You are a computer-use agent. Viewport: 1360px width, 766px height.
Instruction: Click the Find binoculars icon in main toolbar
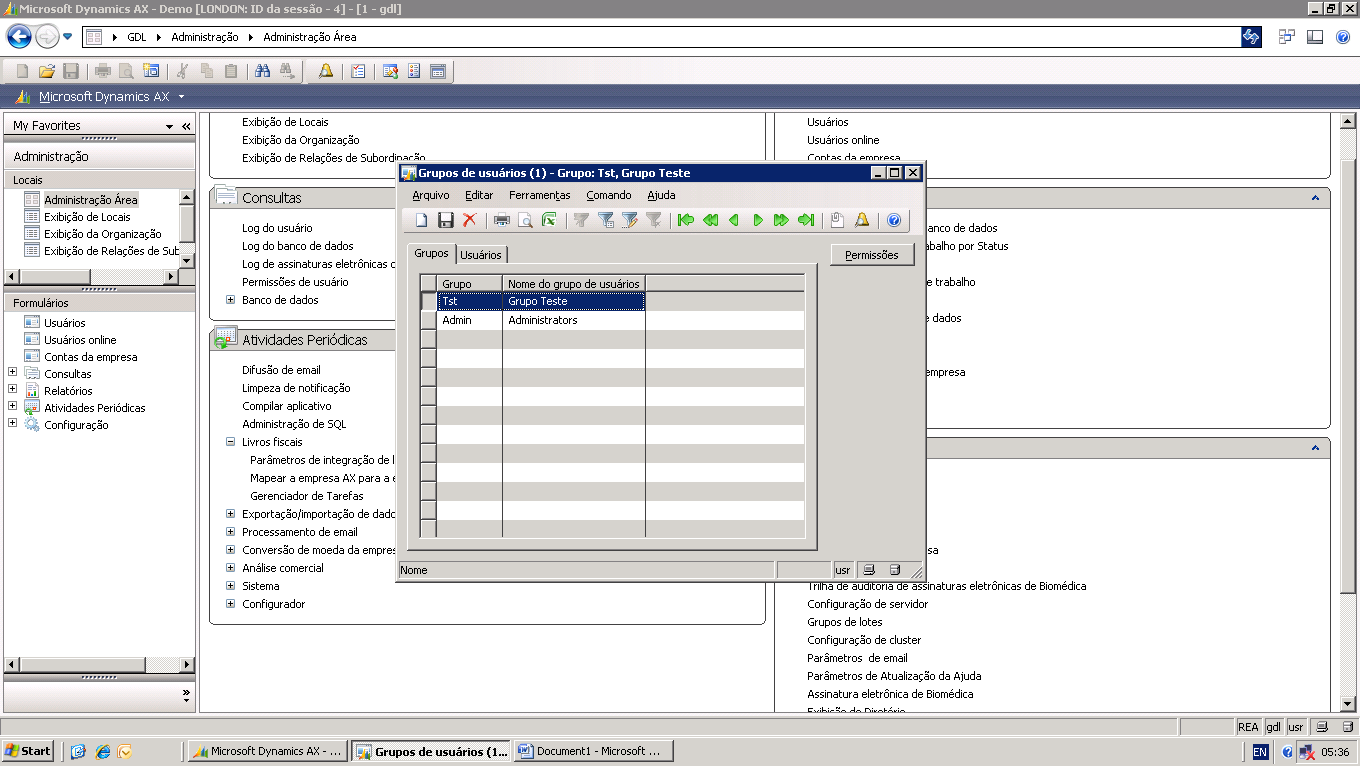coord(263,71)
